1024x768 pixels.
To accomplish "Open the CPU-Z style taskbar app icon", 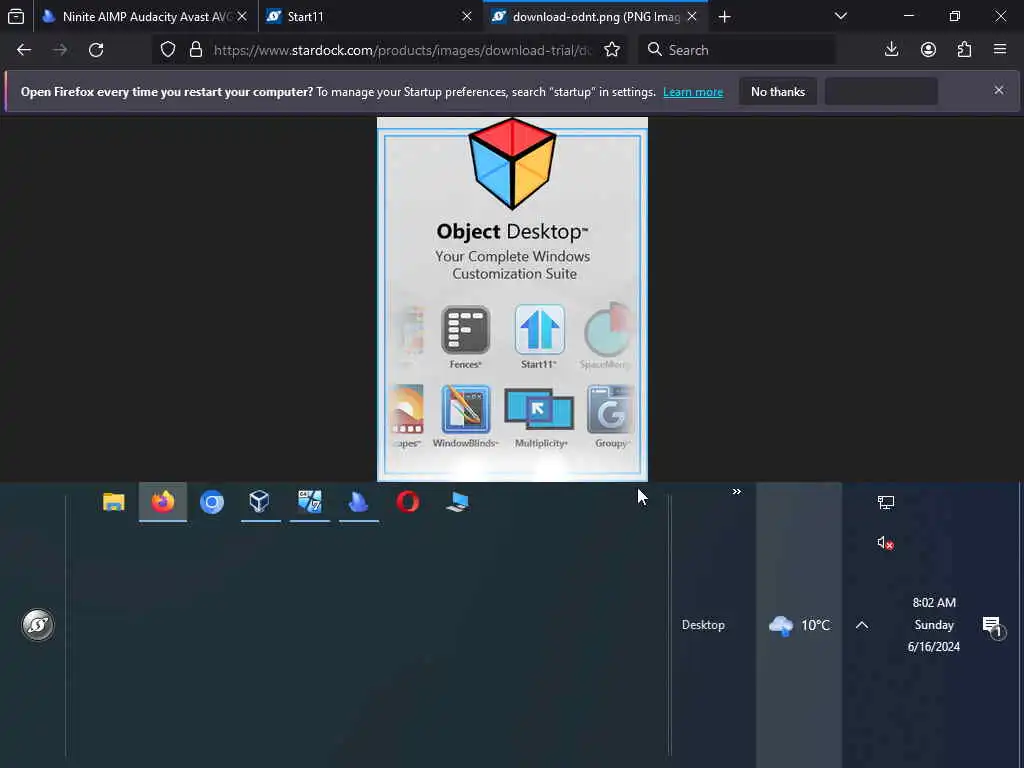I will coord(310,502).
